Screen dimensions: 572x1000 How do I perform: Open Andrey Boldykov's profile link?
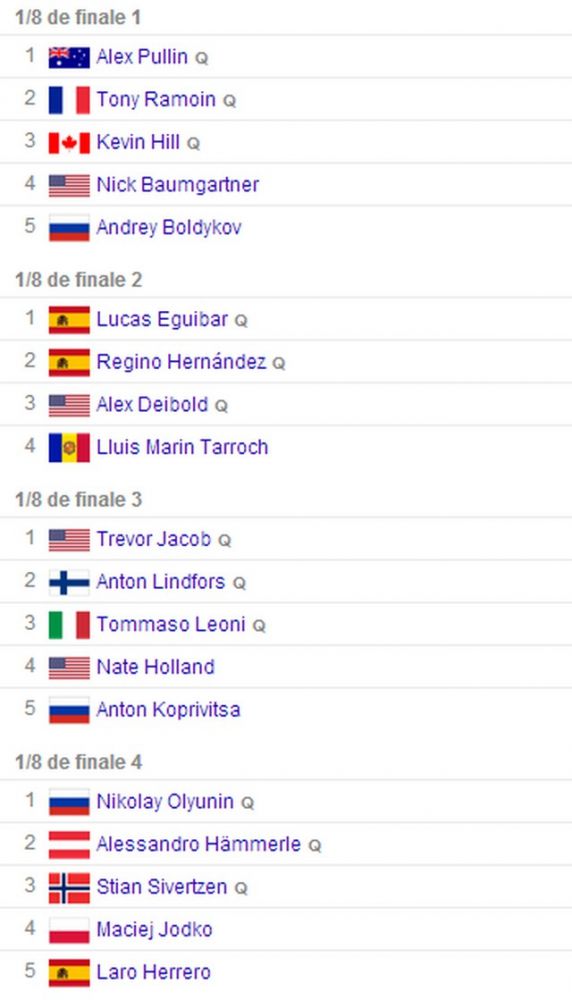coord(169,228)
